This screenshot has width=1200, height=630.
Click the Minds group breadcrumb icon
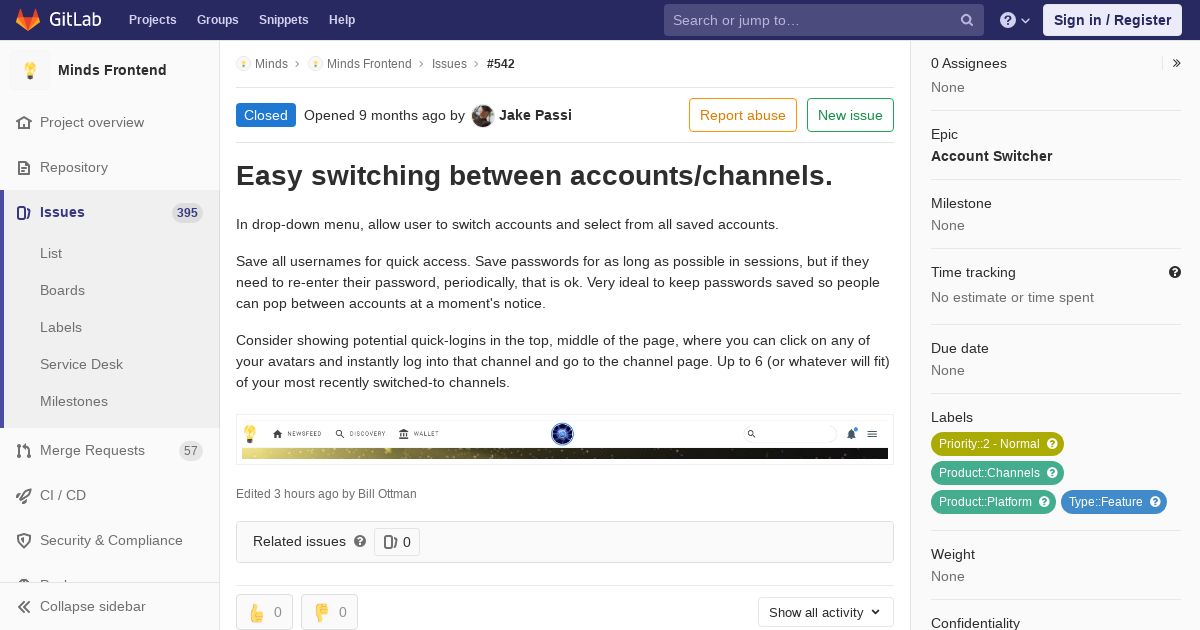pyautogui.click(x=243, y=63)
